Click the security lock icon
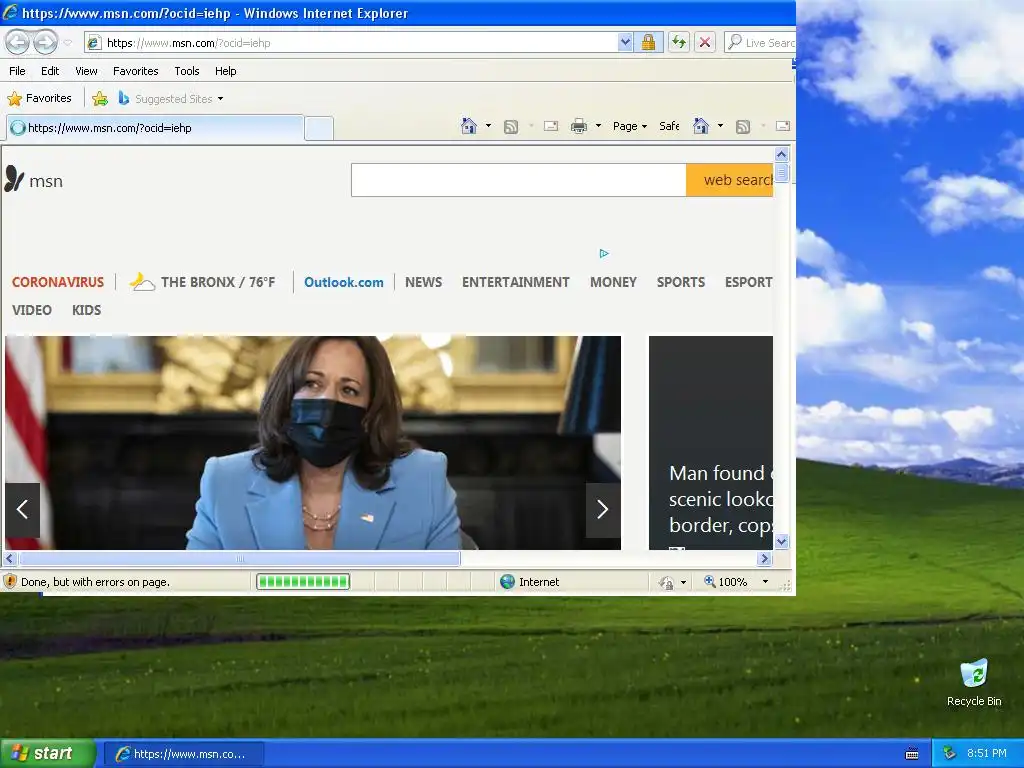1024x768 pixels. 648,43
